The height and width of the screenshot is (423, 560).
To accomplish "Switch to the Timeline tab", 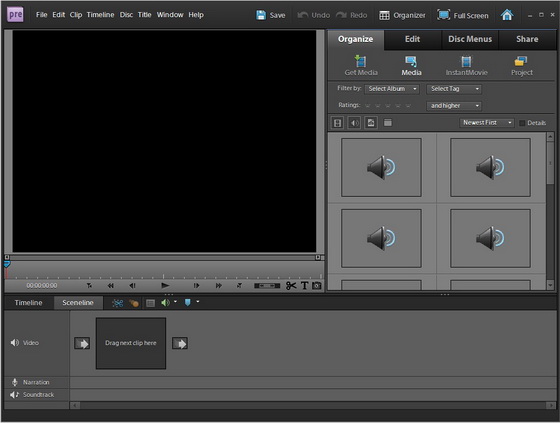I will [29, 303].
